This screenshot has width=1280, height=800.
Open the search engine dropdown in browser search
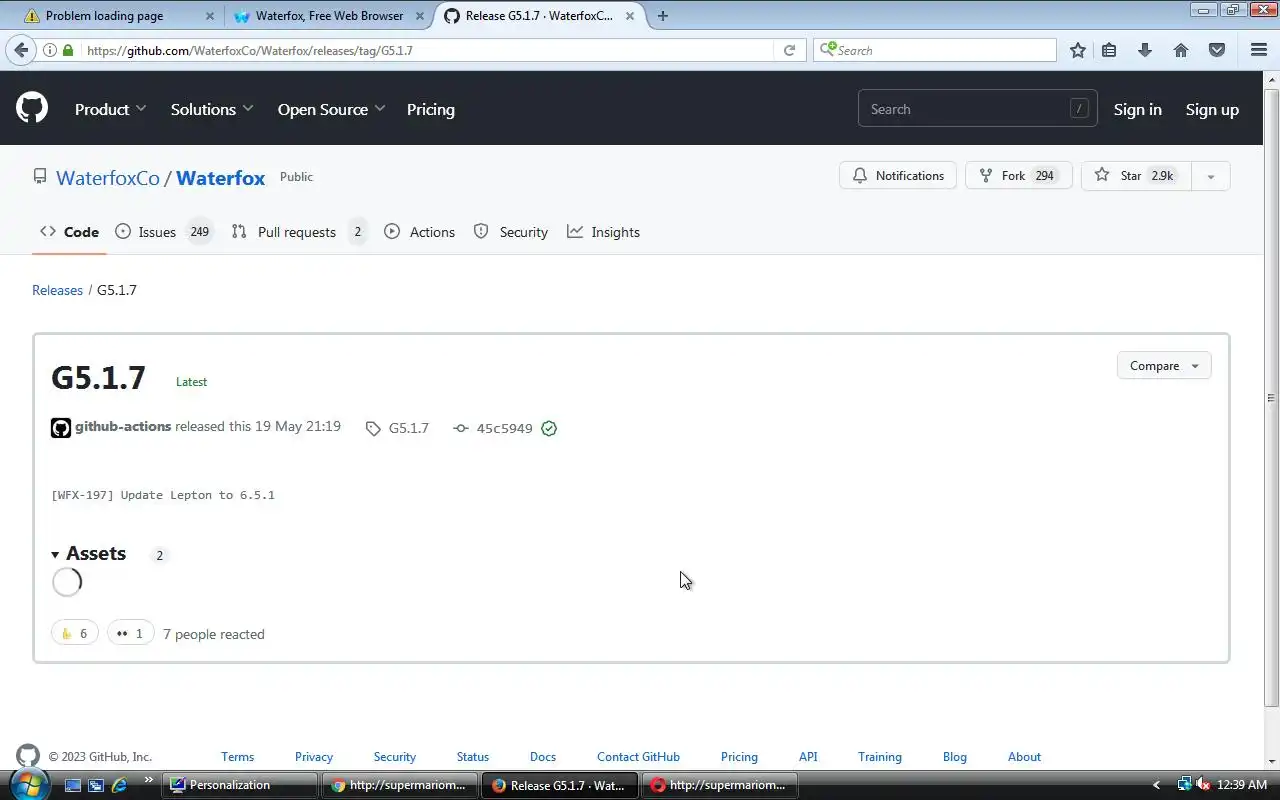pos(826,50)
